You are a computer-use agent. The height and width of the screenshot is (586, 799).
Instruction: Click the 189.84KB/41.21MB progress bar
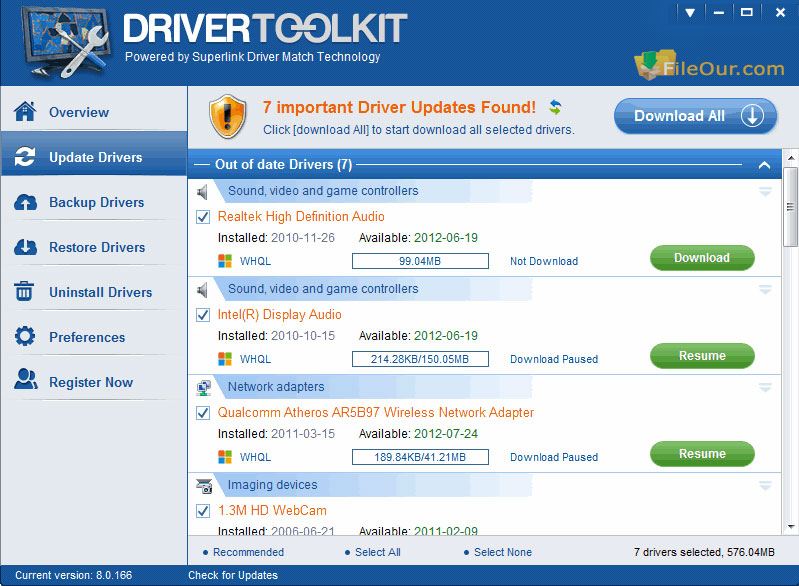tap(420, 457)
